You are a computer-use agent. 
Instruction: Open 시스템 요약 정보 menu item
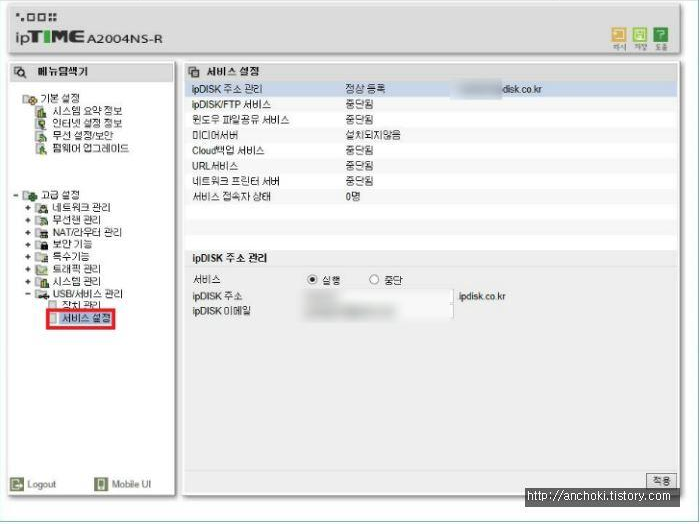pyautogui.click(x=87, y=111)
